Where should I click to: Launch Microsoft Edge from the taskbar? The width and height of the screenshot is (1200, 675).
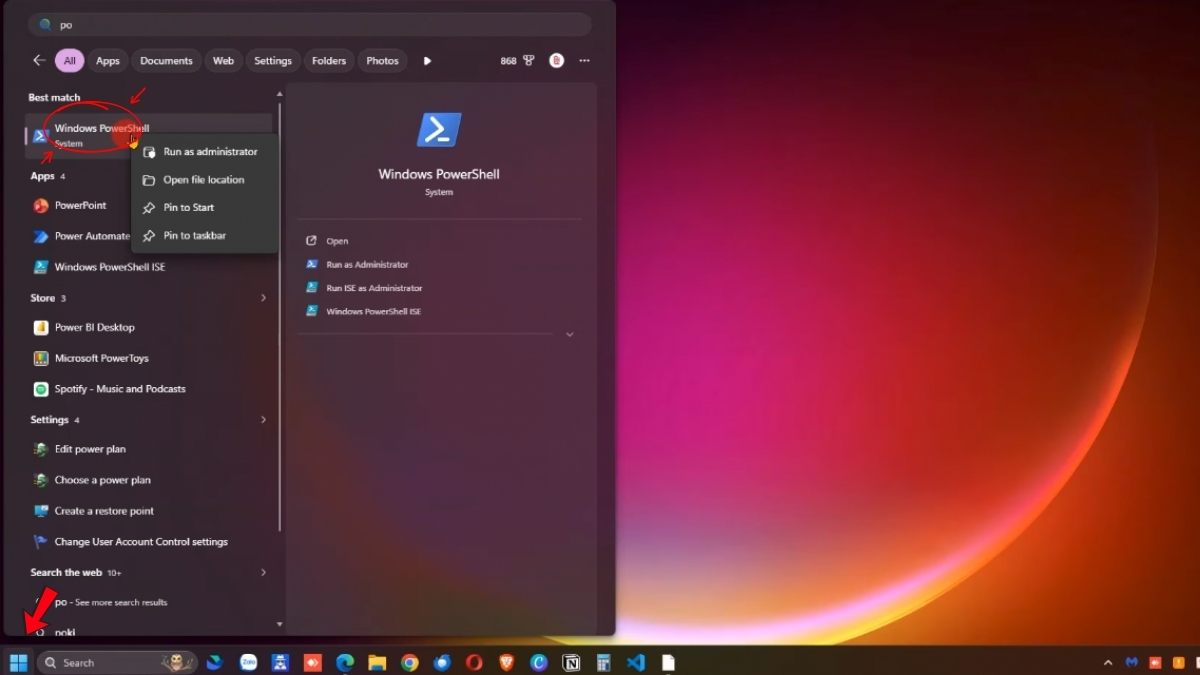point(345,662)
